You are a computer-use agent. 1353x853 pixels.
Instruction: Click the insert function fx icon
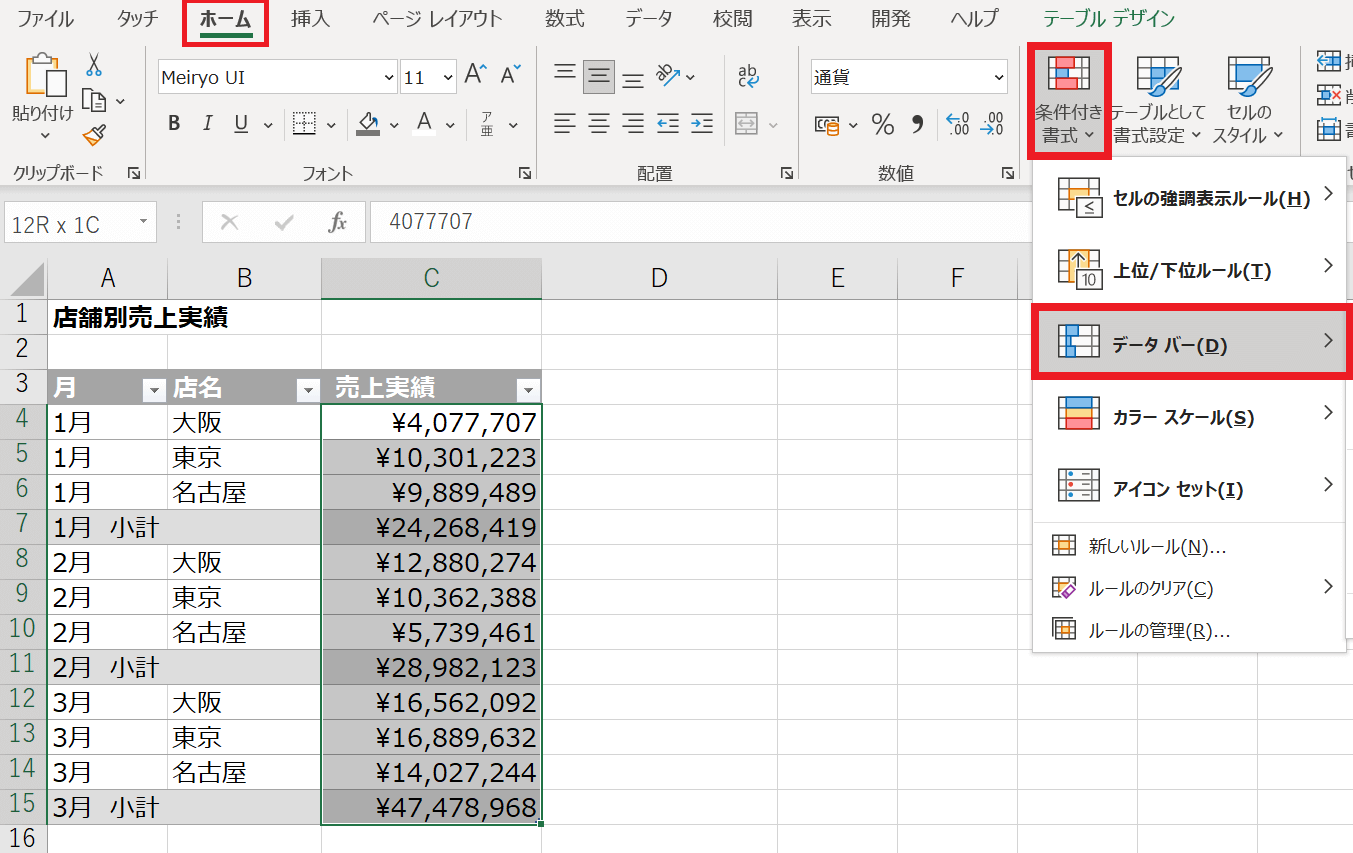click(338, 222)
